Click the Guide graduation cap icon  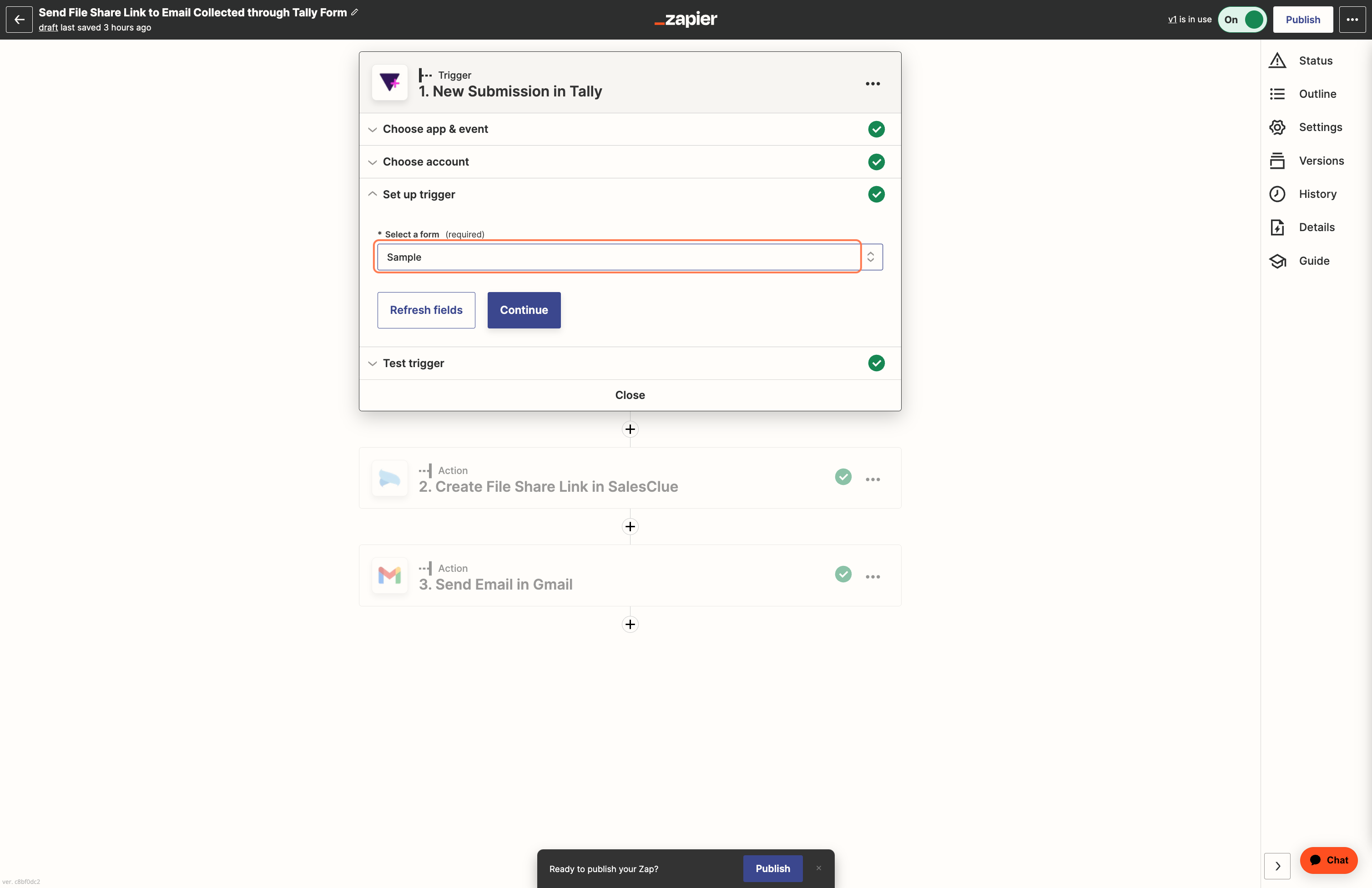tap(1277, 261)
